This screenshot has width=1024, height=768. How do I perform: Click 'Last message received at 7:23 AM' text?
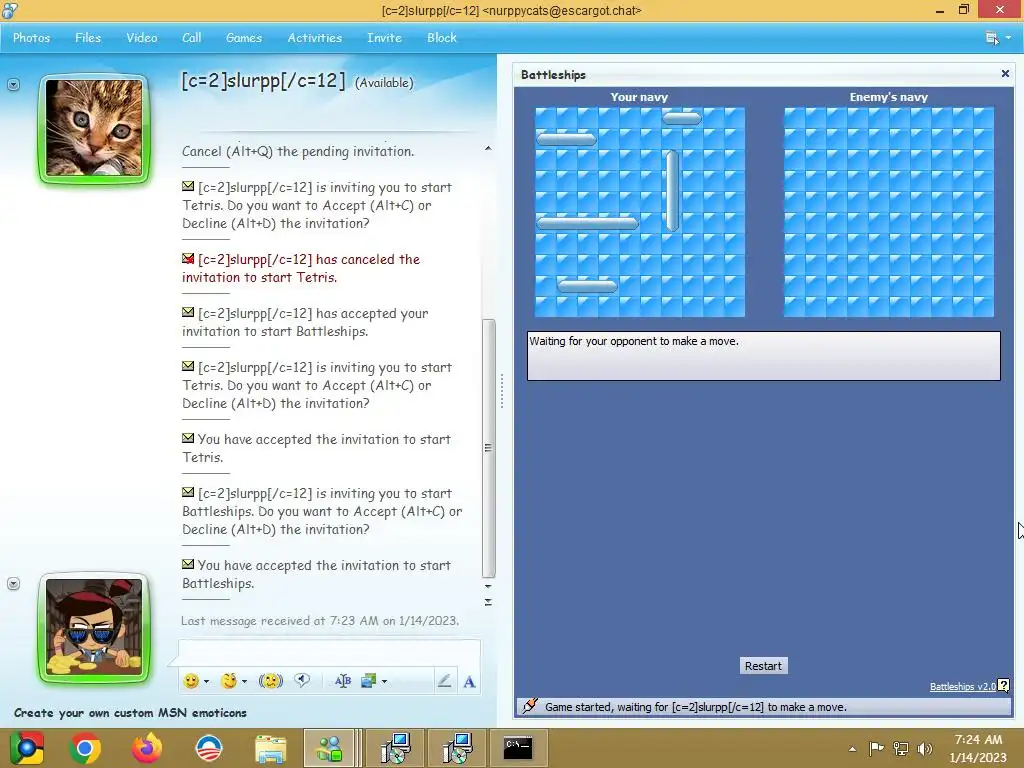[320, 620]
